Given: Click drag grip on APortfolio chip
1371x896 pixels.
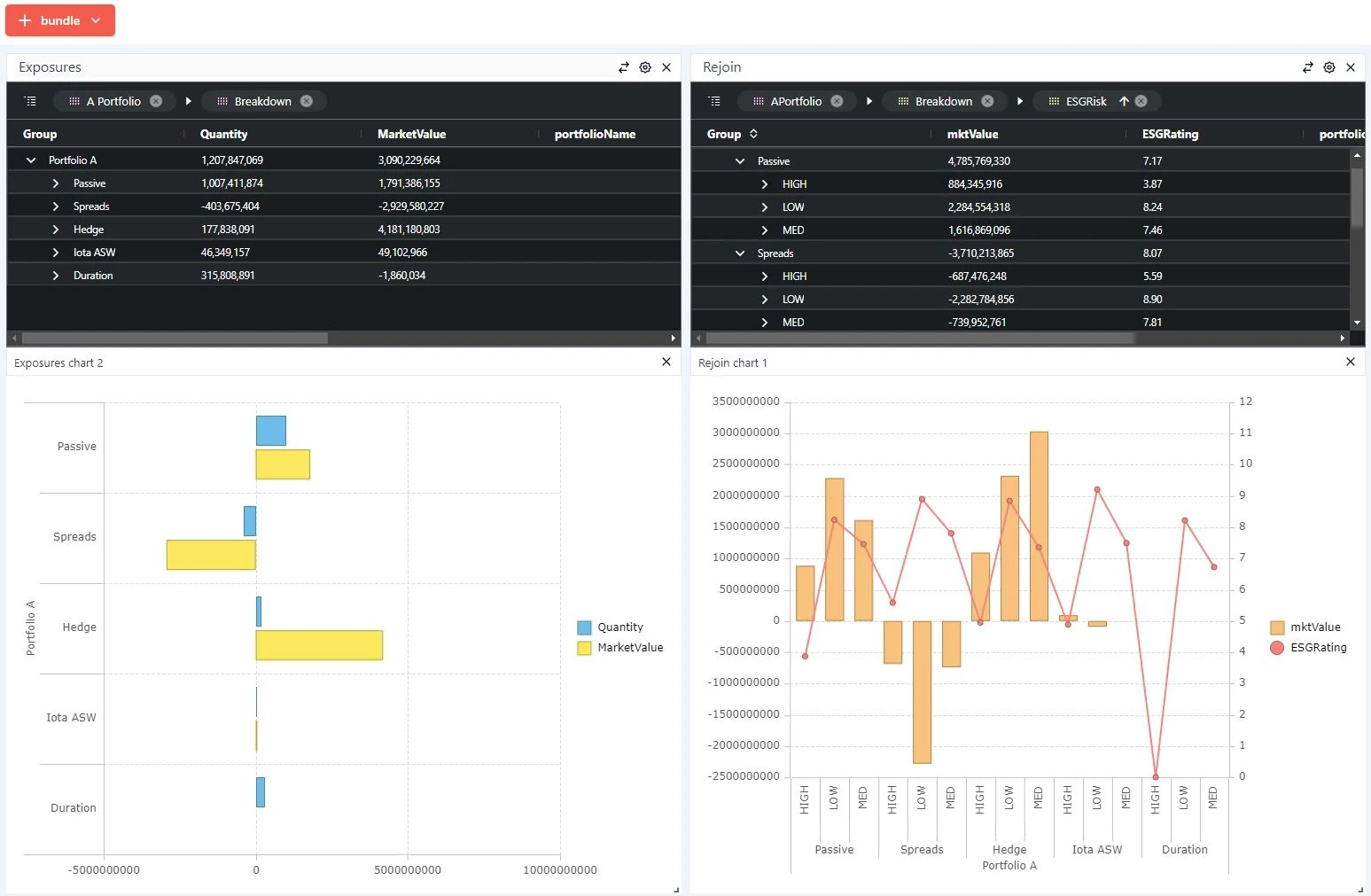Looking at the screenshot, I should tap(759, 101).
